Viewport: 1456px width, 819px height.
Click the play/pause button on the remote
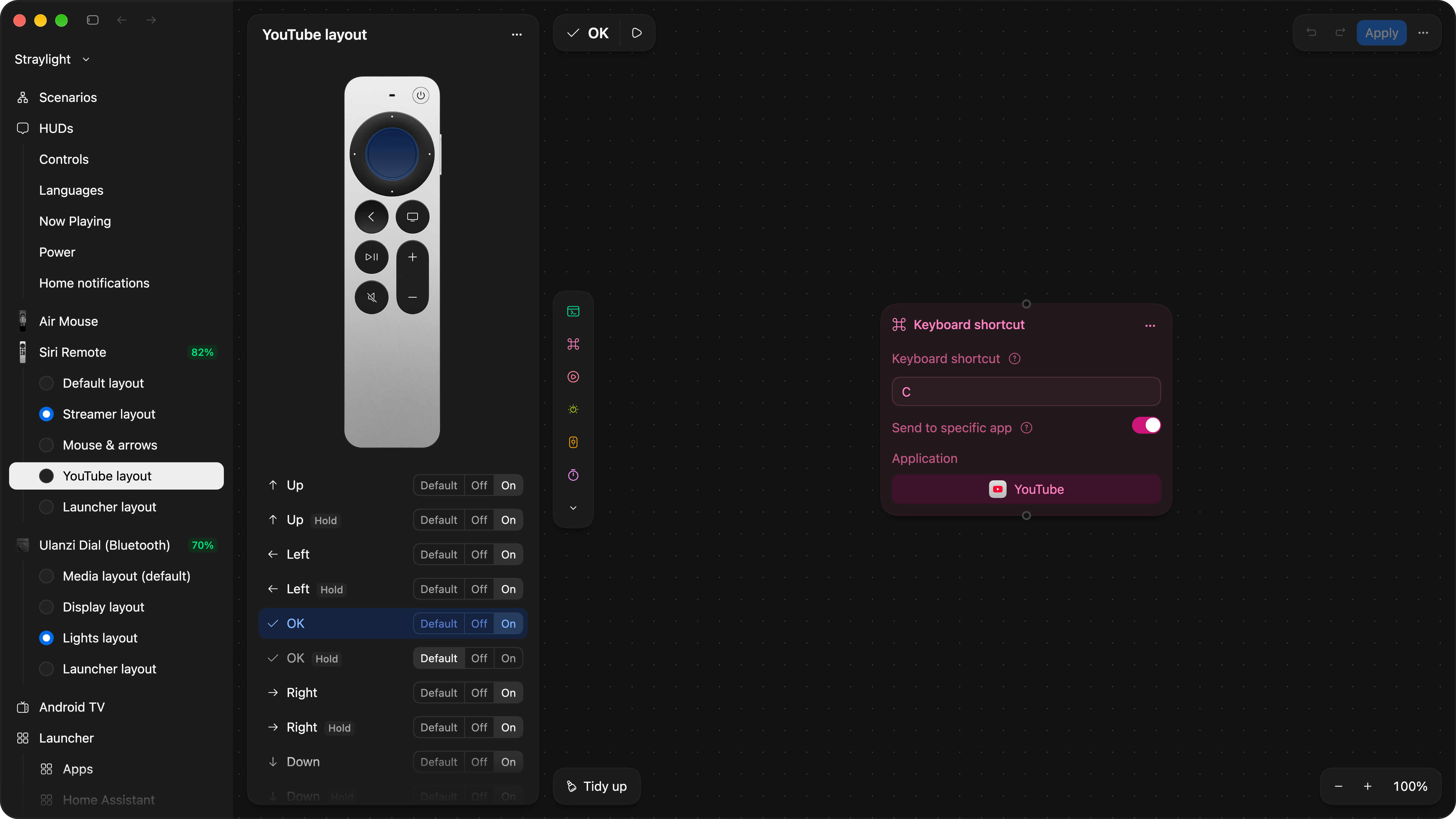(x=371, y=257)
